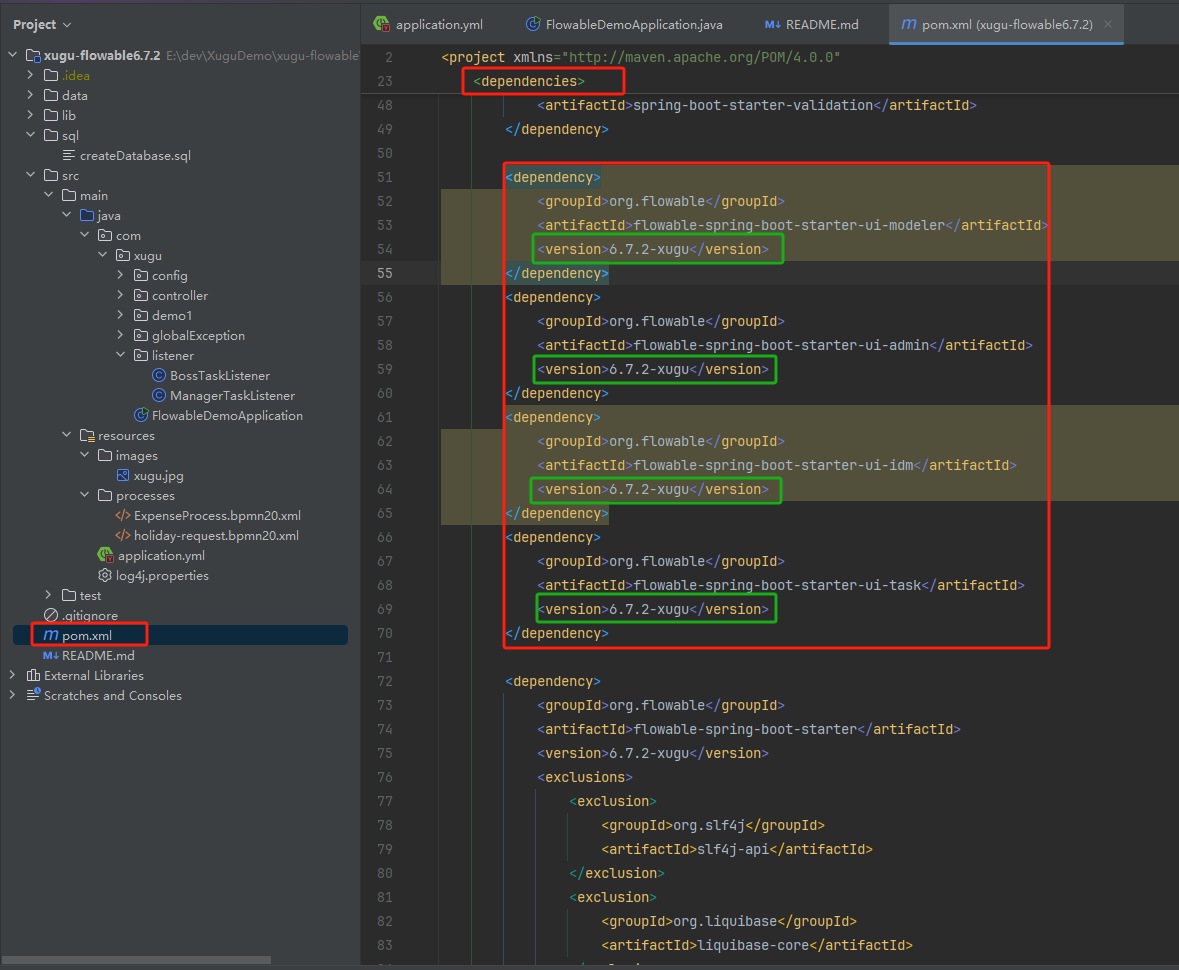Open FlowableDemoApplication class in tree
The width and height of the screenshot is (1179, 970).
tap(227, 416)
